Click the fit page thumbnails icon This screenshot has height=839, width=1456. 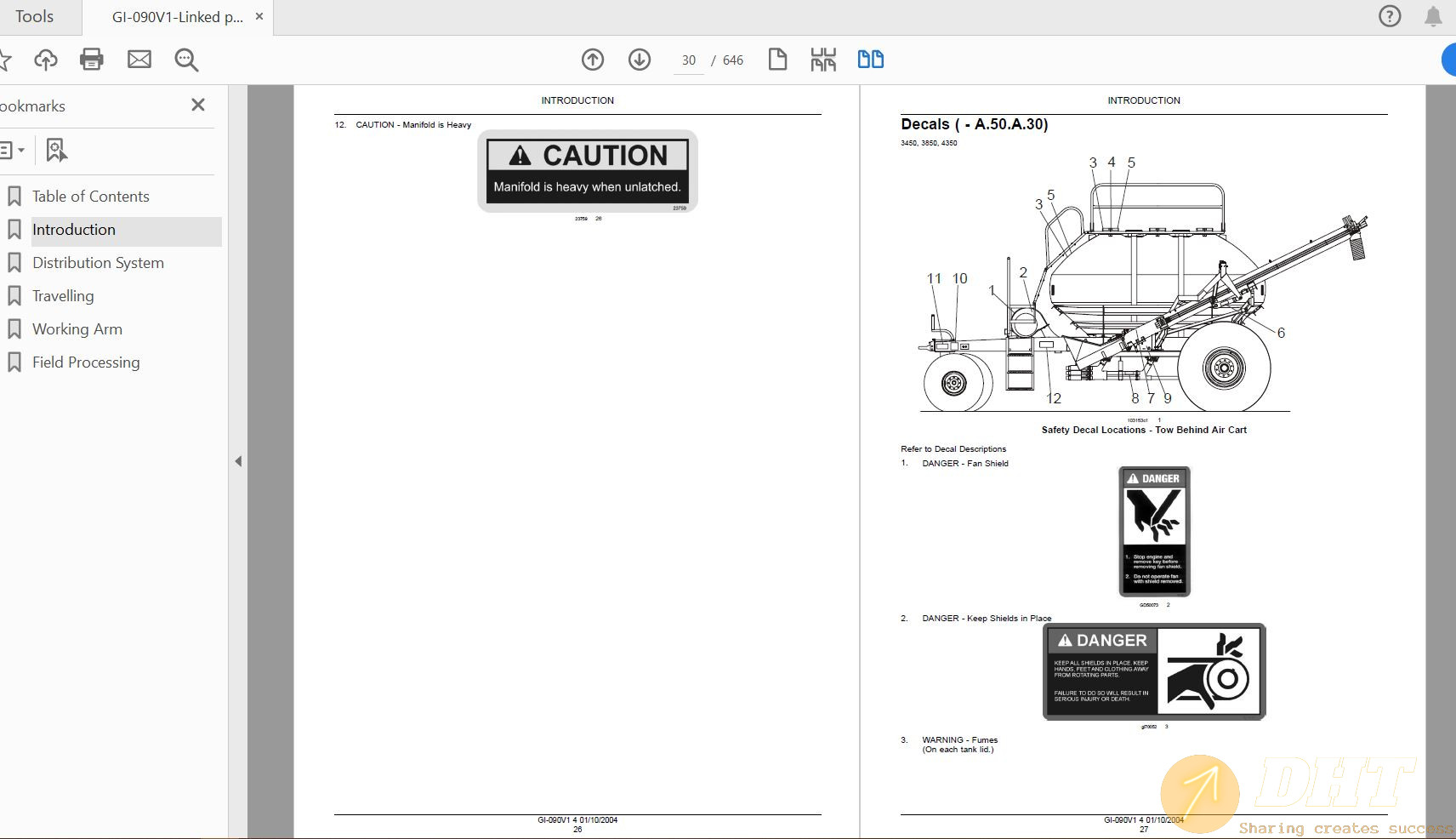click(x=823, y=60)
